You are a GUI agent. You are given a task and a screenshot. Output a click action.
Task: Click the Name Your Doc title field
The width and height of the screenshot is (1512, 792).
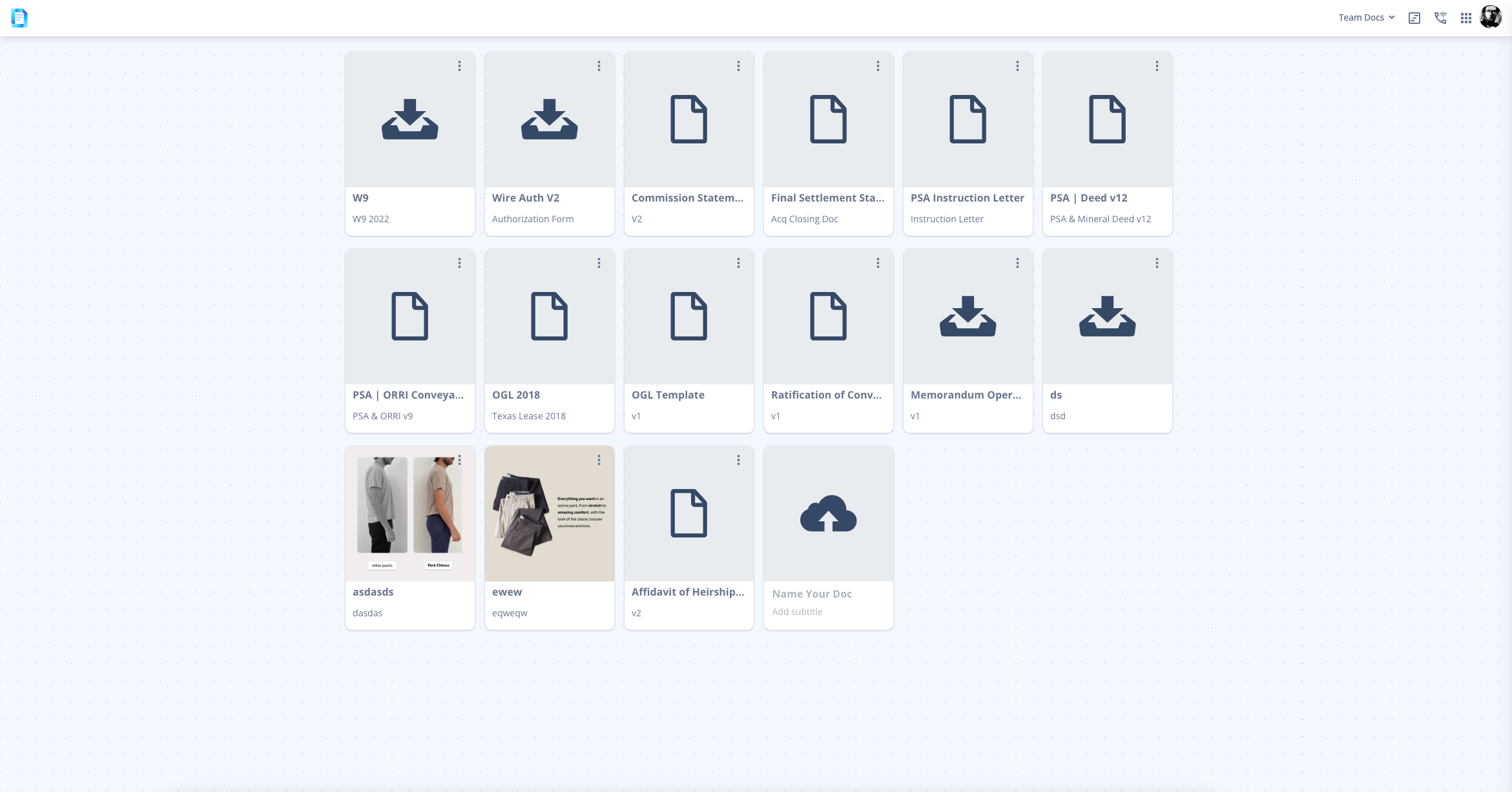point(811,594)
